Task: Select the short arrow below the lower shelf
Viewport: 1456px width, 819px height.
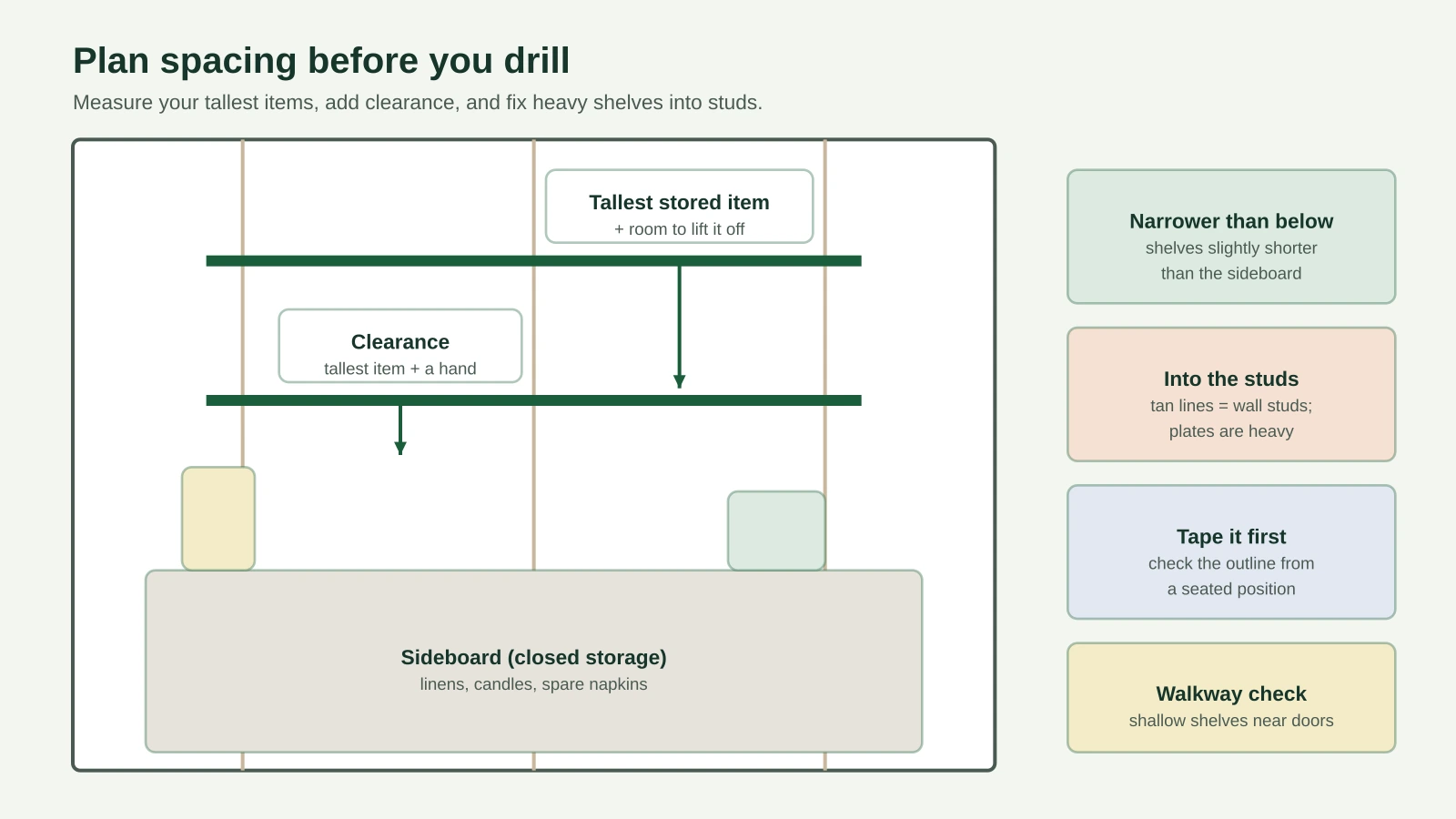Action: click(400, 430)
